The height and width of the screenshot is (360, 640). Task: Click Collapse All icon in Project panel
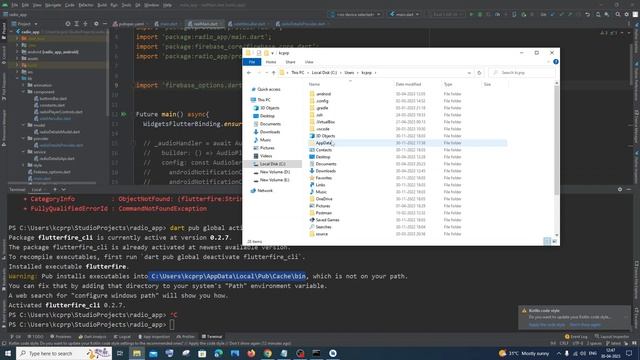(85, 24)
